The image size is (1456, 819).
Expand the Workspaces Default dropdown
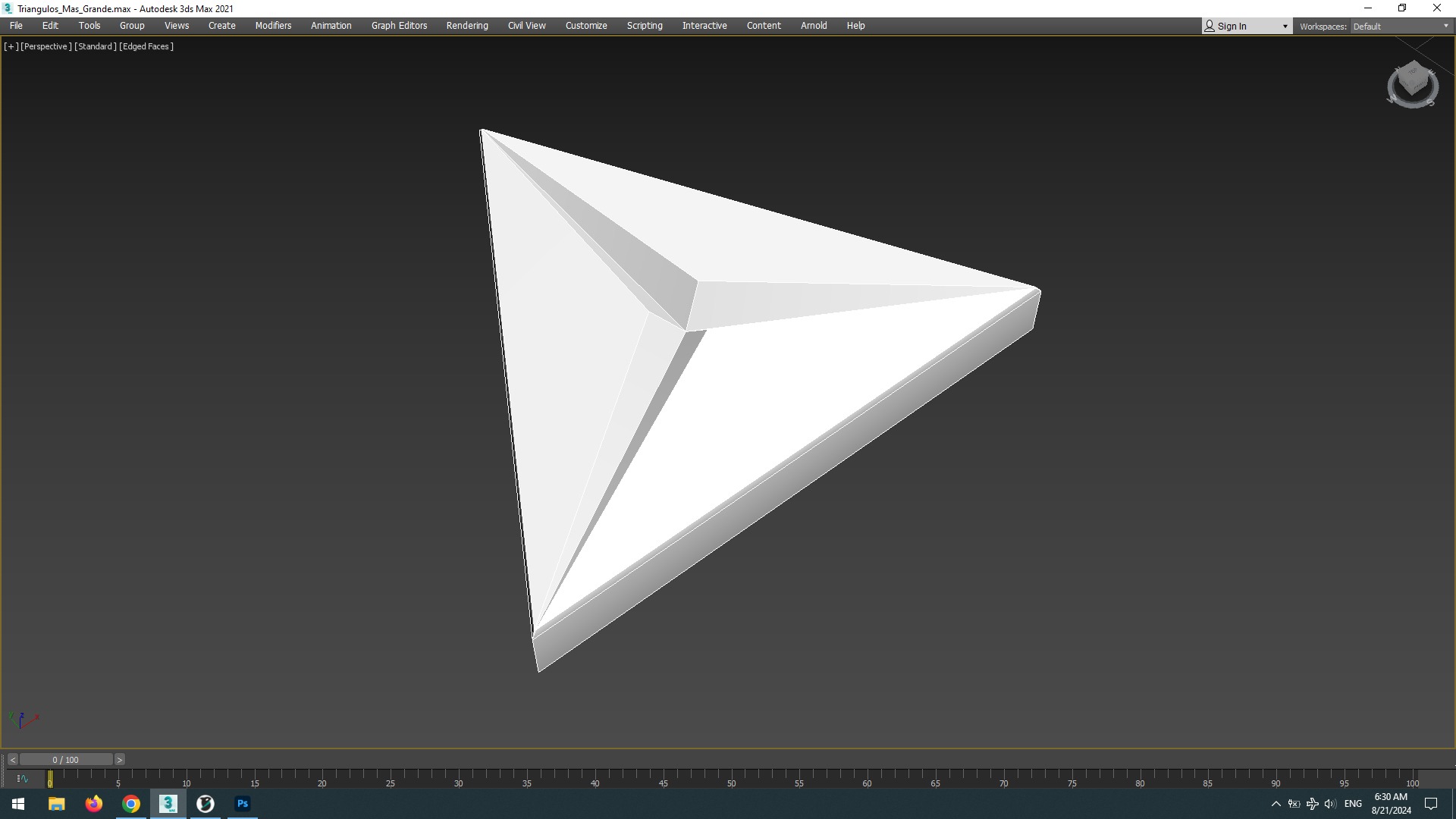click(1401, 27)
